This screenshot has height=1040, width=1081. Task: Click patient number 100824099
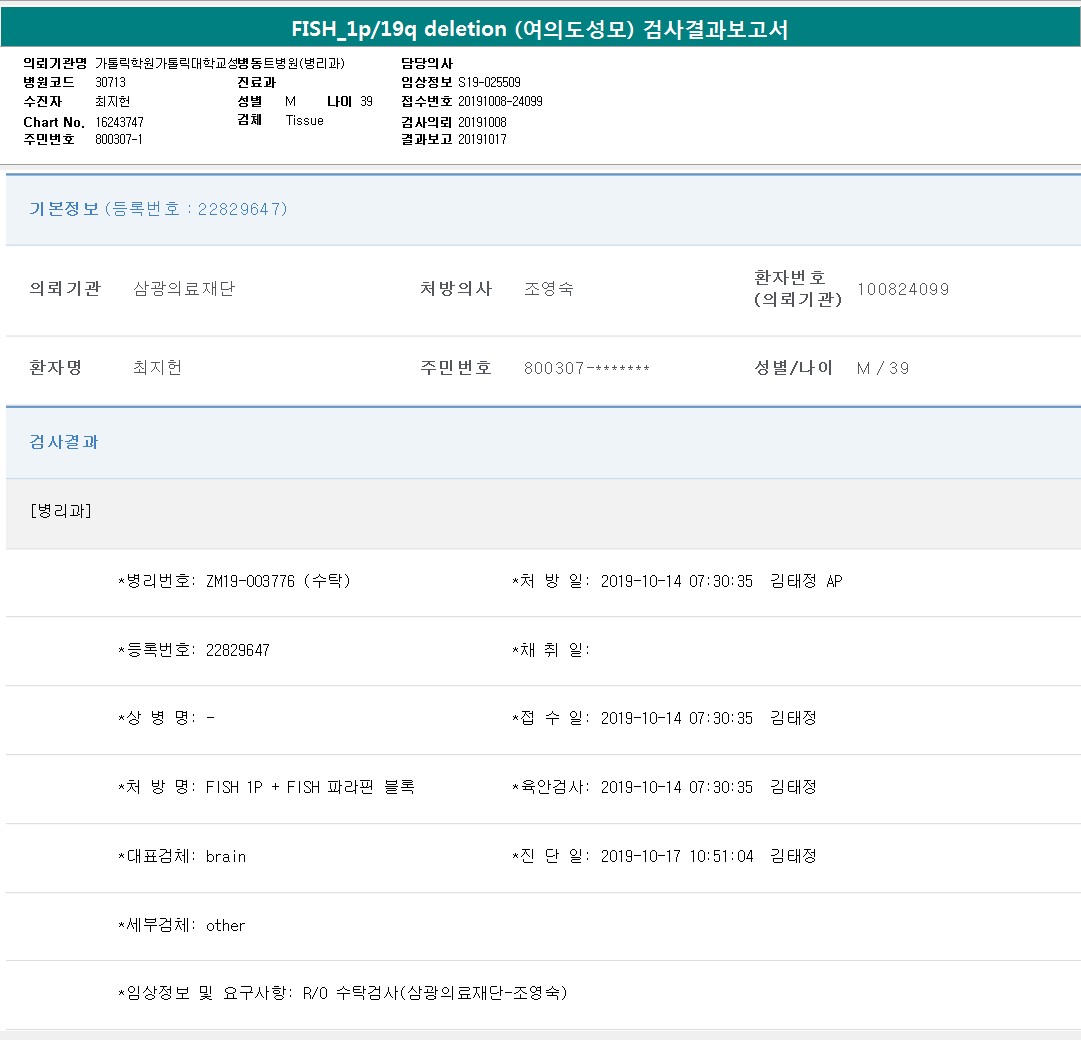(903, 290)
